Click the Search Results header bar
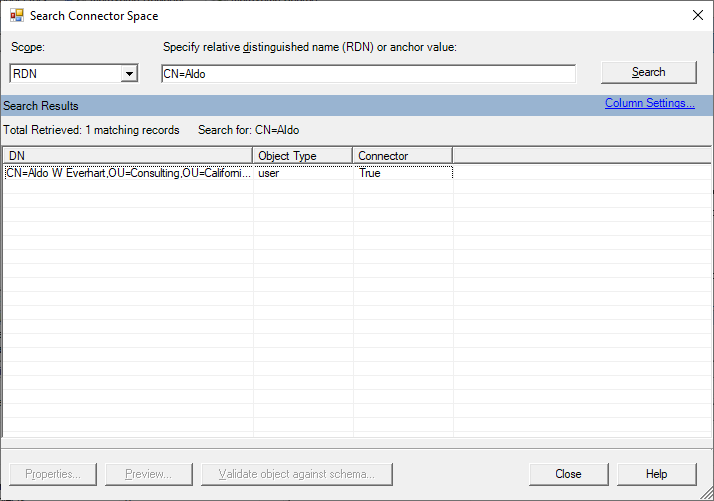Image resolution: width=714 pixels, height=501 pixels. click(x=300, y=105)
